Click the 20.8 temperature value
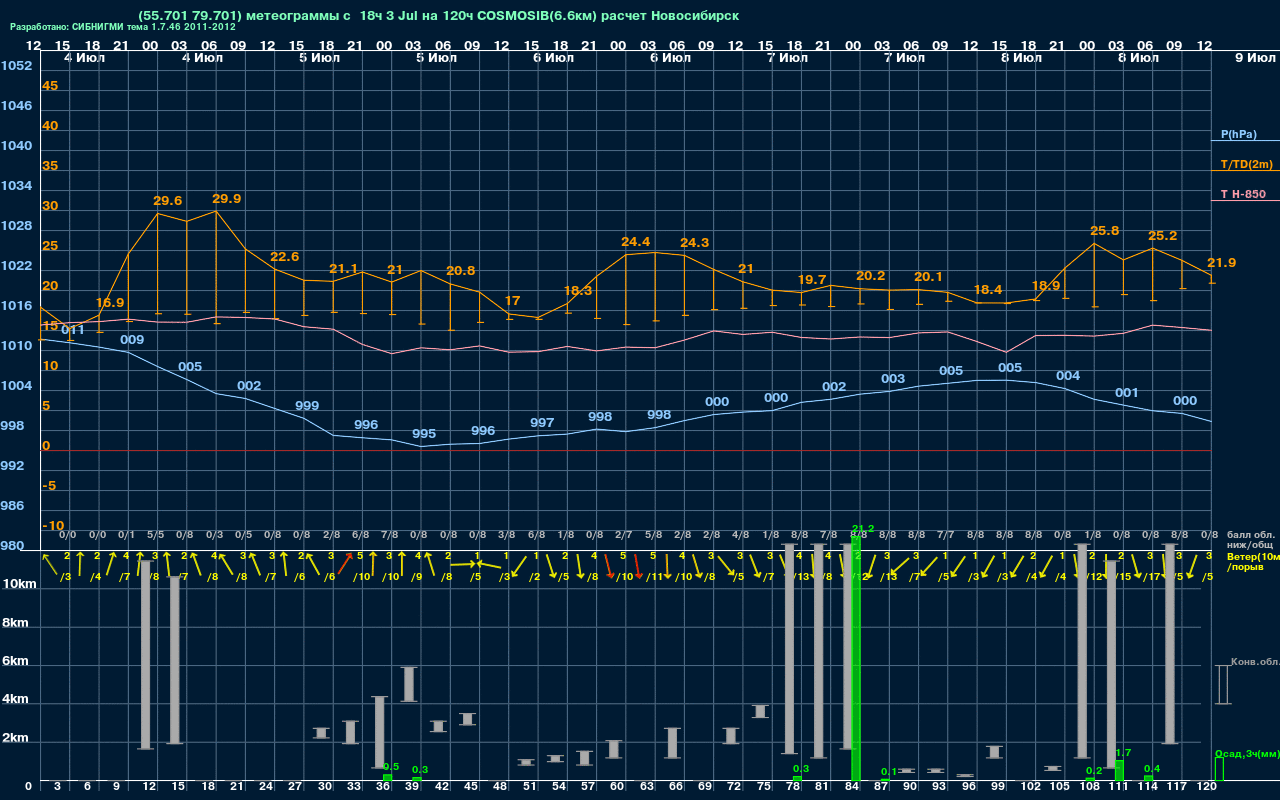 pyautogui.click(x=461, y=271)
